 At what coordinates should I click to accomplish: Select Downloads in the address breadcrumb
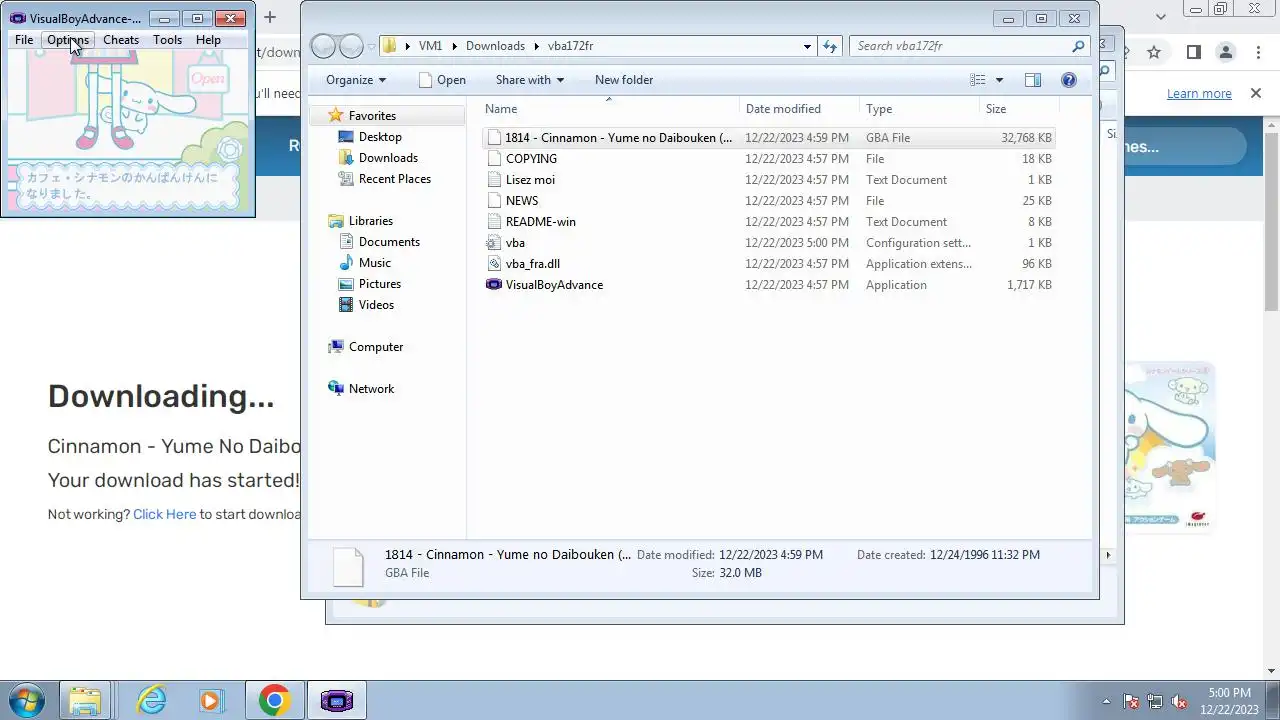[495, 46]
